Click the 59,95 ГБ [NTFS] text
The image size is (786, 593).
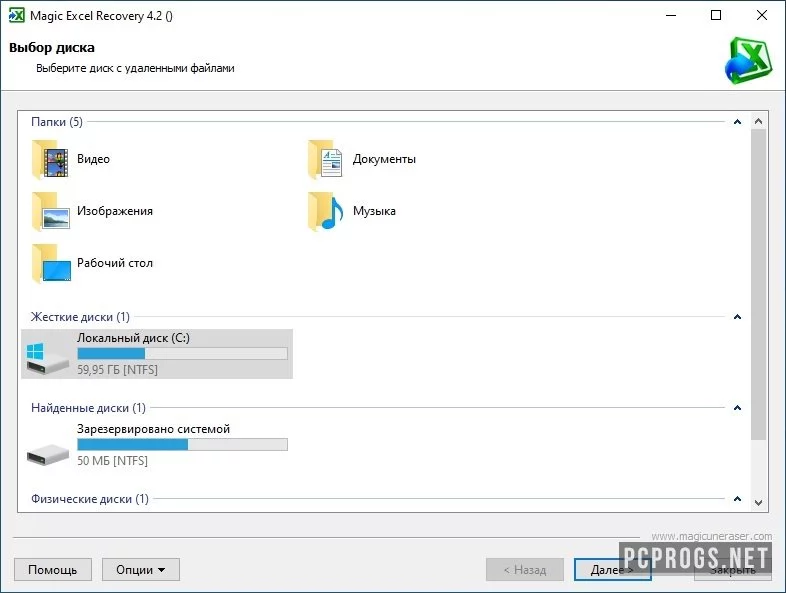pyautogui.click(x=117, y=370)
